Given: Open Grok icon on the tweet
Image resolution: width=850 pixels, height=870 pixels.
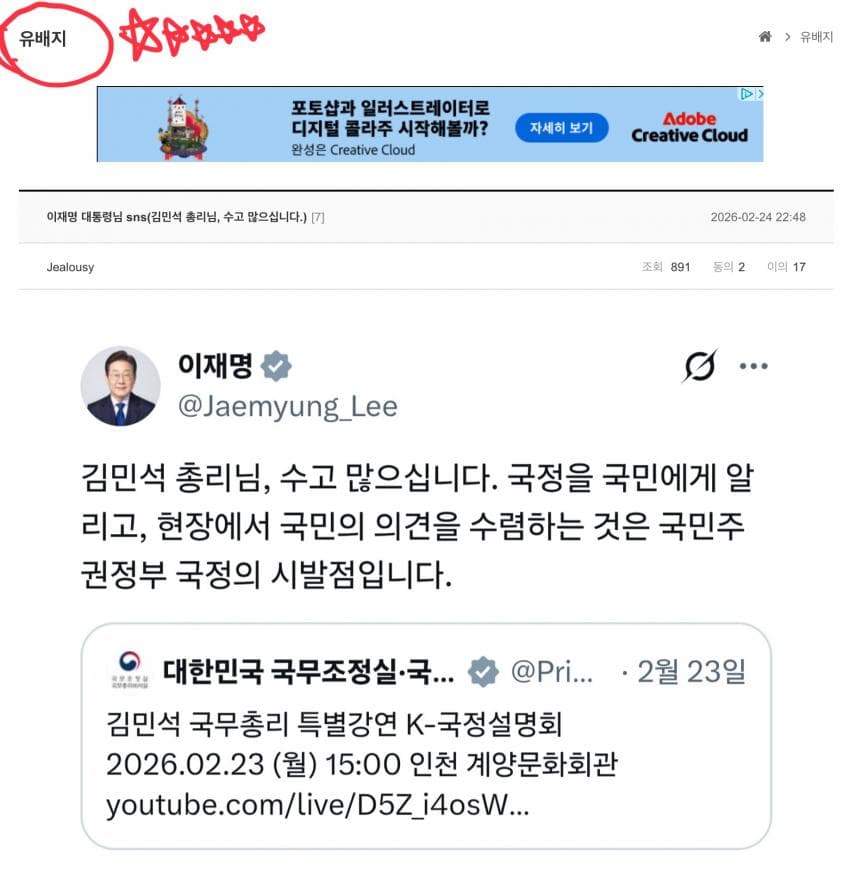Looking at the screenshot, I should click(699, 366).
